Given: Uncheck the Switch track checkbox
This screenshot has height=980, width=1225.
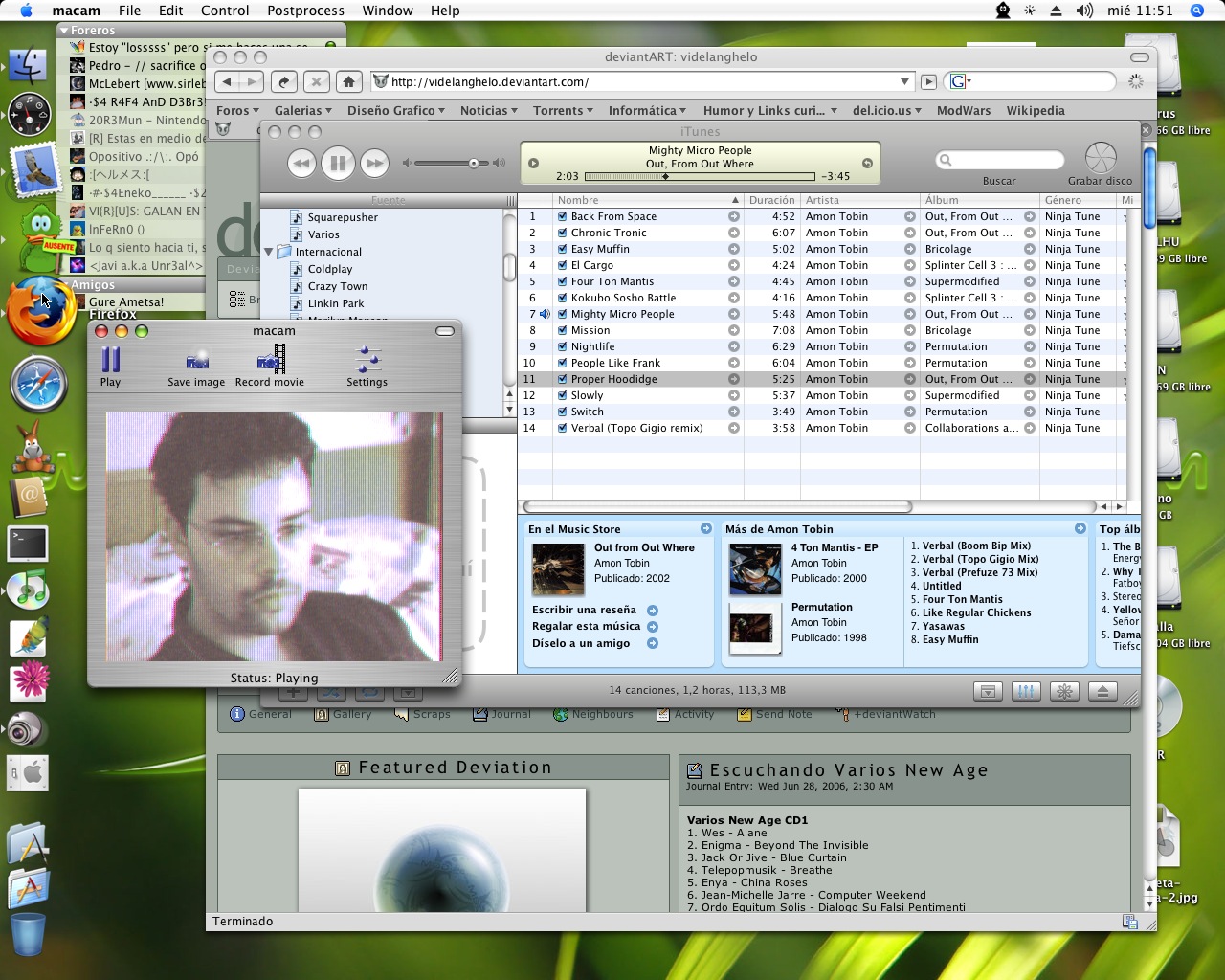Looking at the screenshot, I should [563, 412].
